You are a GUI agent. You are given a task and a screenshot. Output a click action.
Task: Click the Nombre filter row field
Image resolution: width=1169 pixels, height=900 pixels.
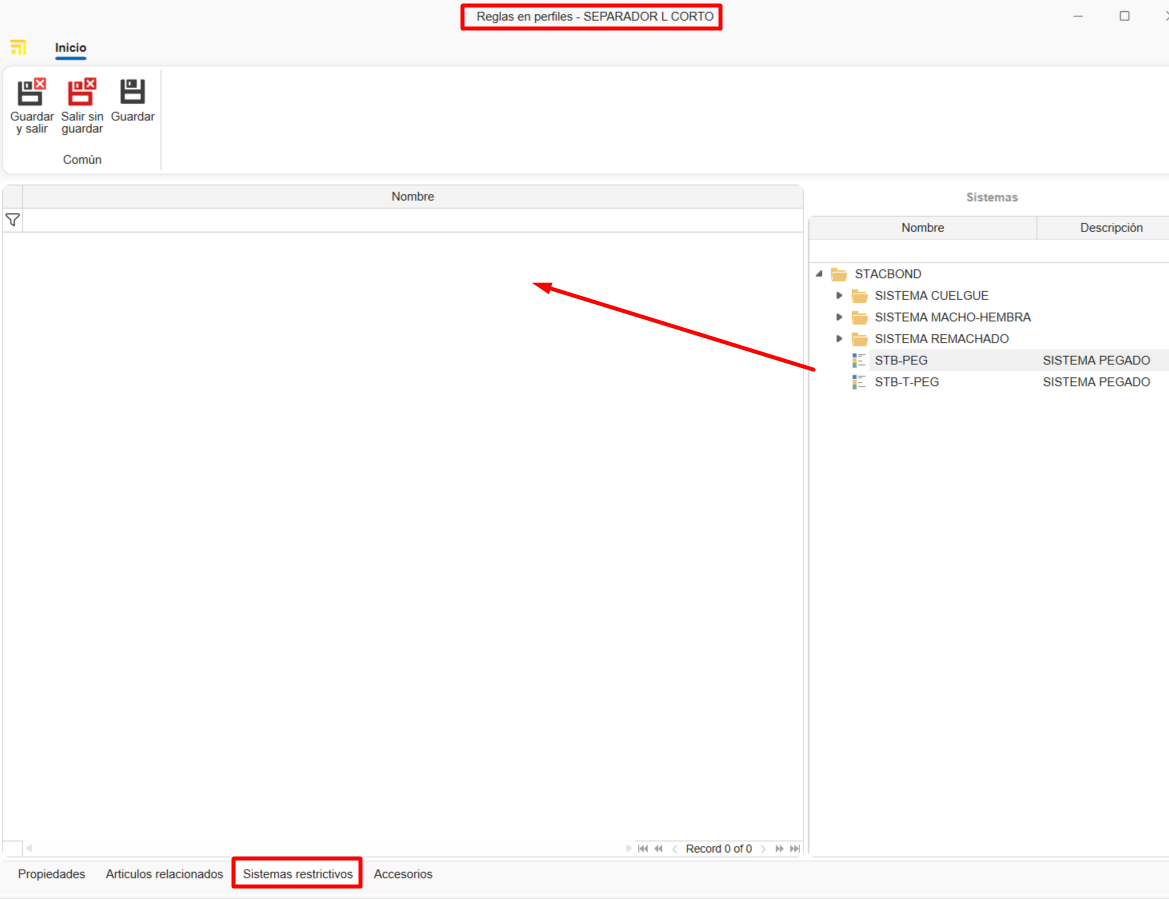[412, 220]
